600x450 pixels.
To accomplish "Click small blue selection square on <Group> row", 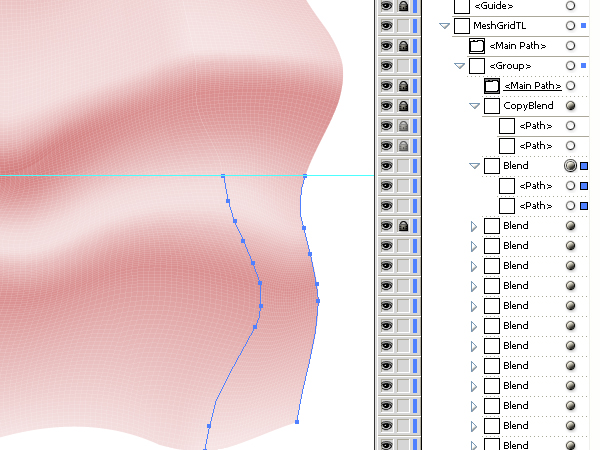I will coord(584,66).
